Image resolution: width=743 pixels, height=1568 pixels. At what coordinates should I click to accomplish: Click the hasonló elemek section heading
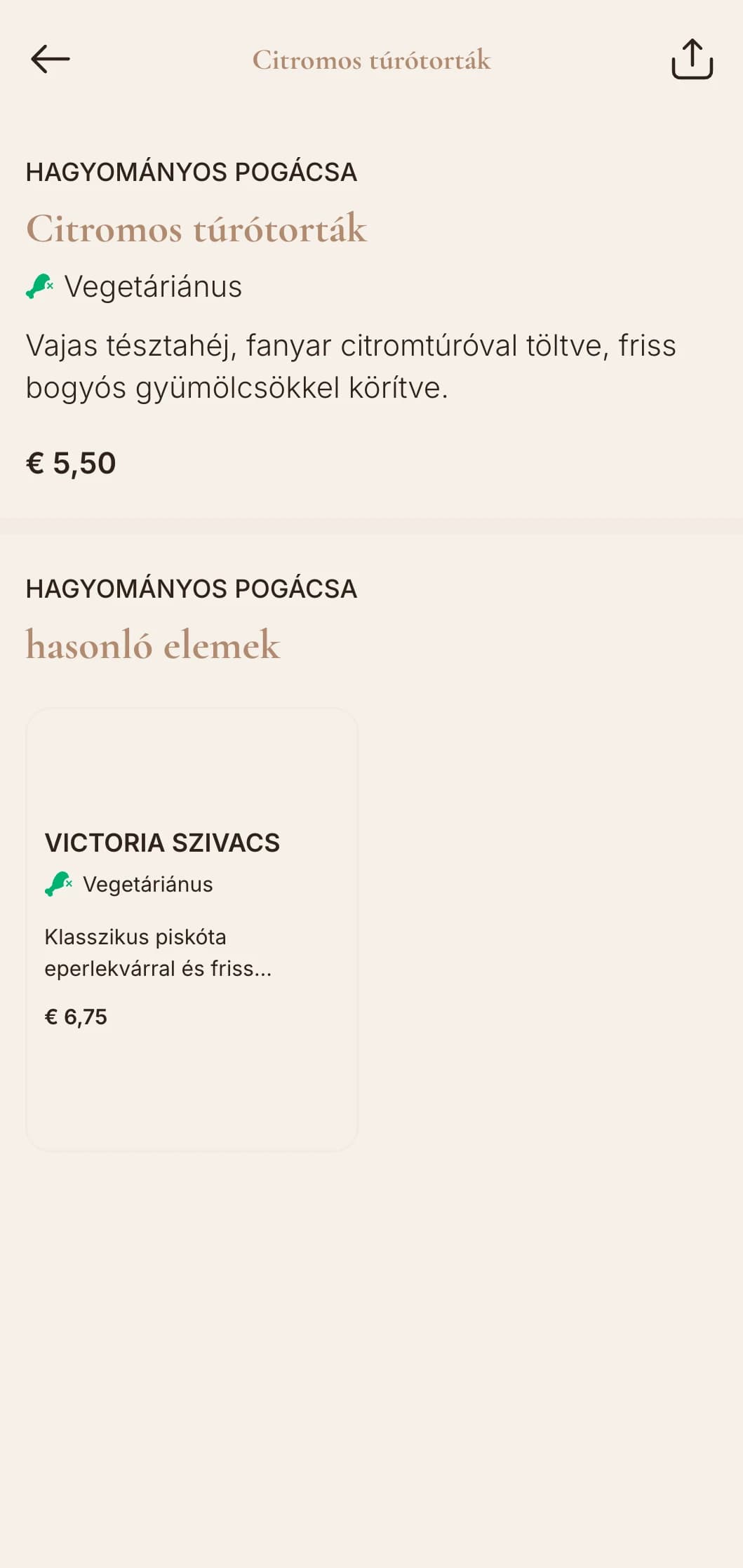pos(153,645)
